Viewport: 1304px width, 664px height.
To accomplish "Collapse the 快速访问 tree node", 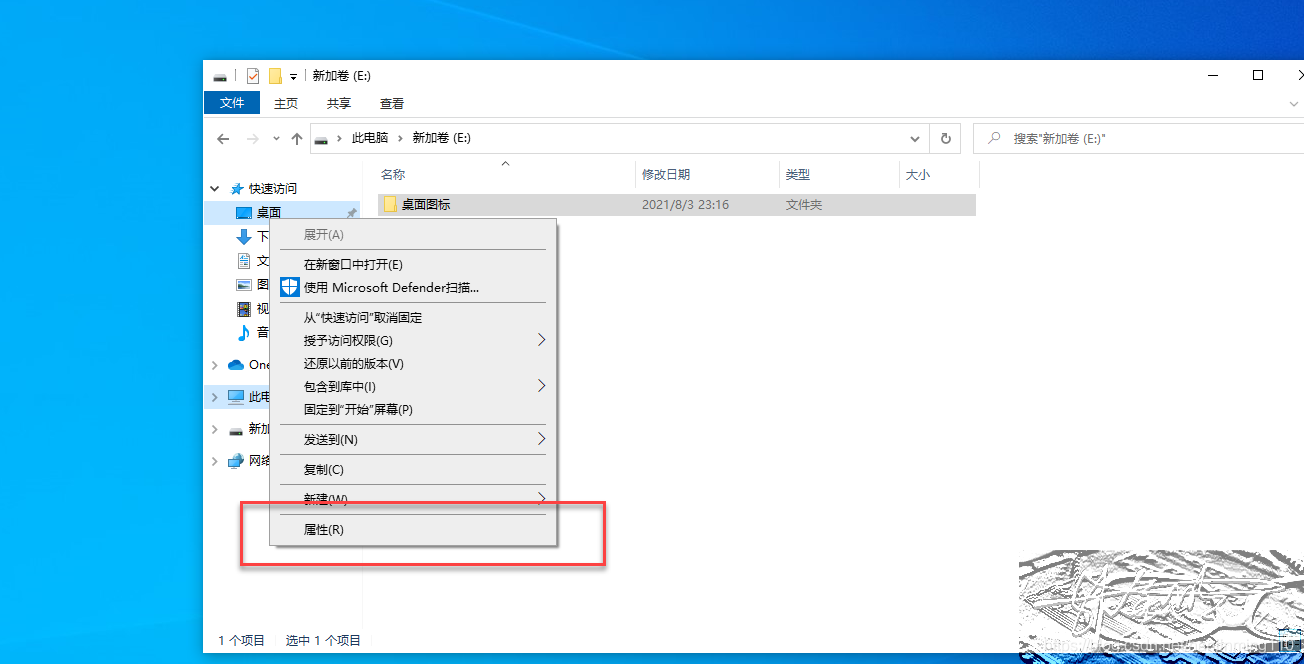I will [215, 188].
